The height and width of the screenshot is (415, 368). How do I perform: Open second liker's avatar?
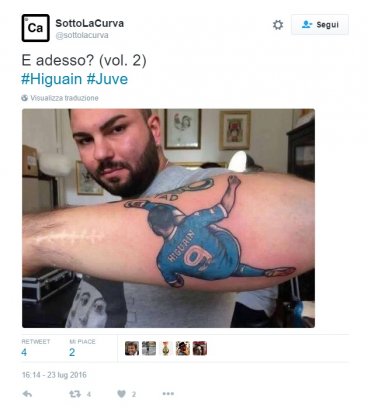149,348
